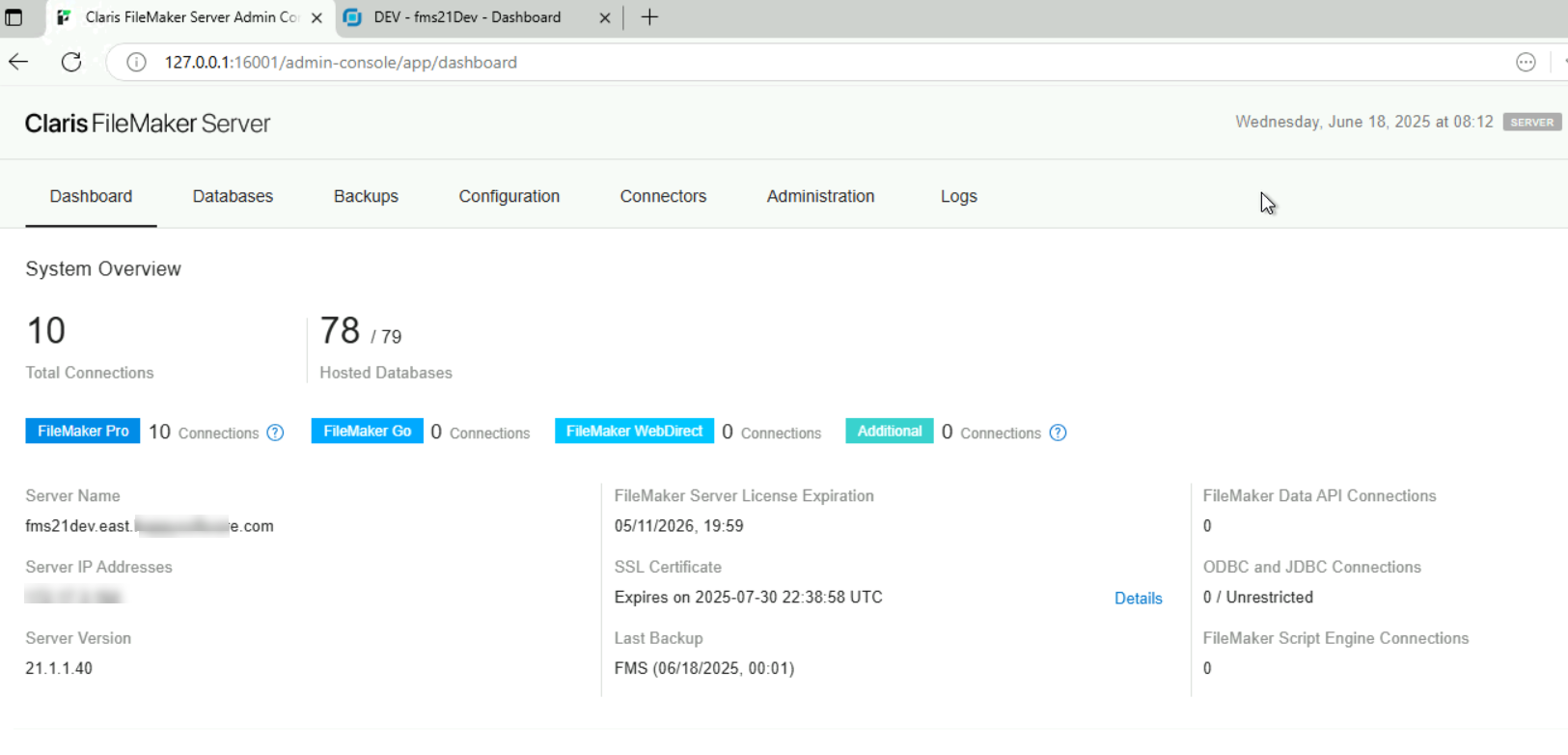Click the site information icon in address bar
1568x755 pixels.
[x=136, y=62]
